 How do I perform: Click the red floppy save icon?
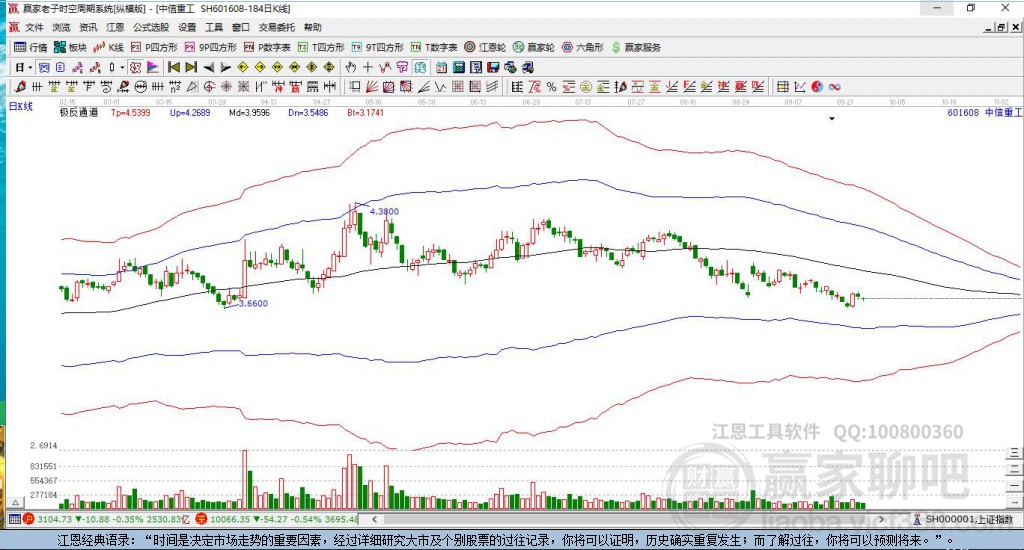click(x=493, y=67)
